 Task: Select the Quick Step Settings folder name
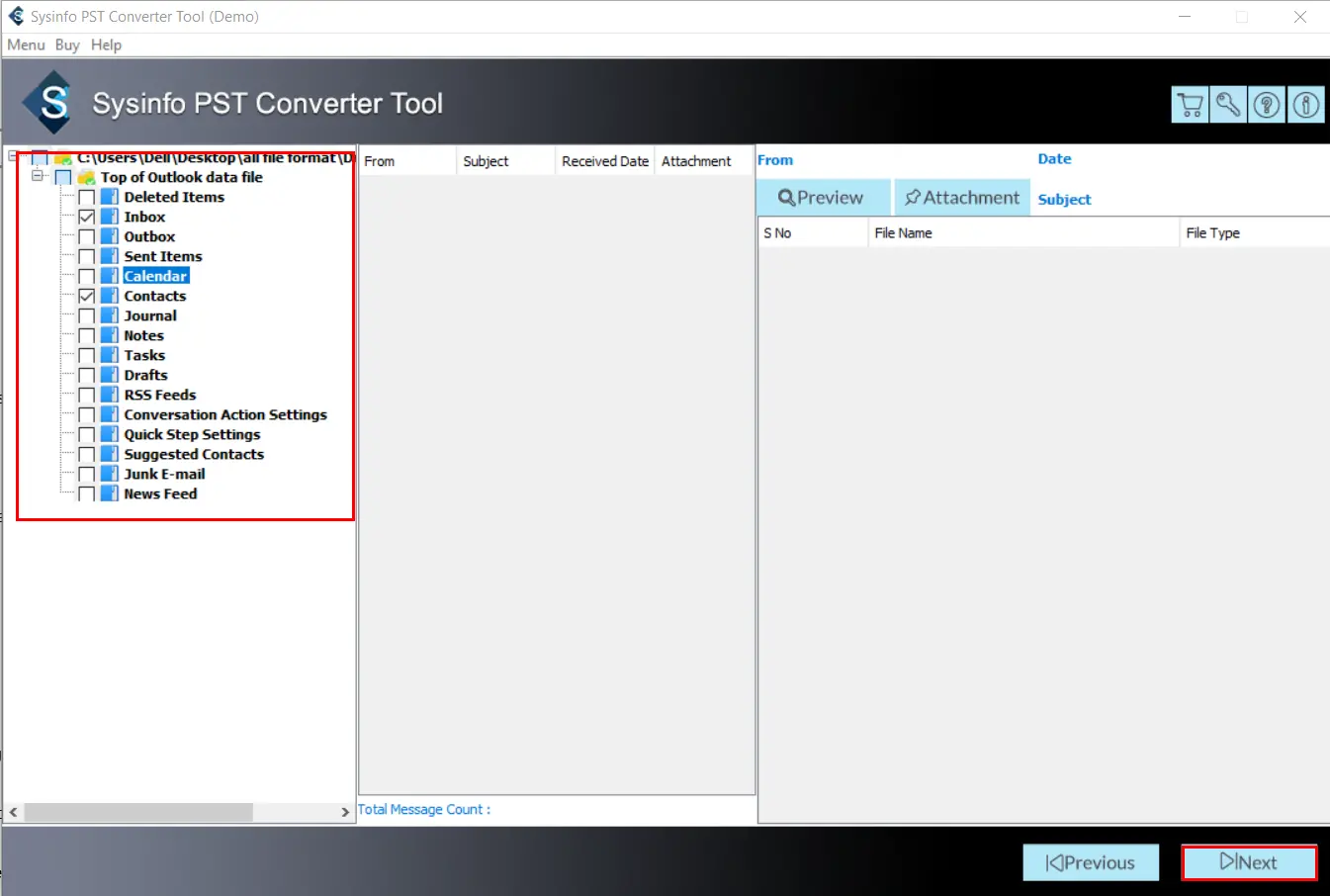point(192,434)
